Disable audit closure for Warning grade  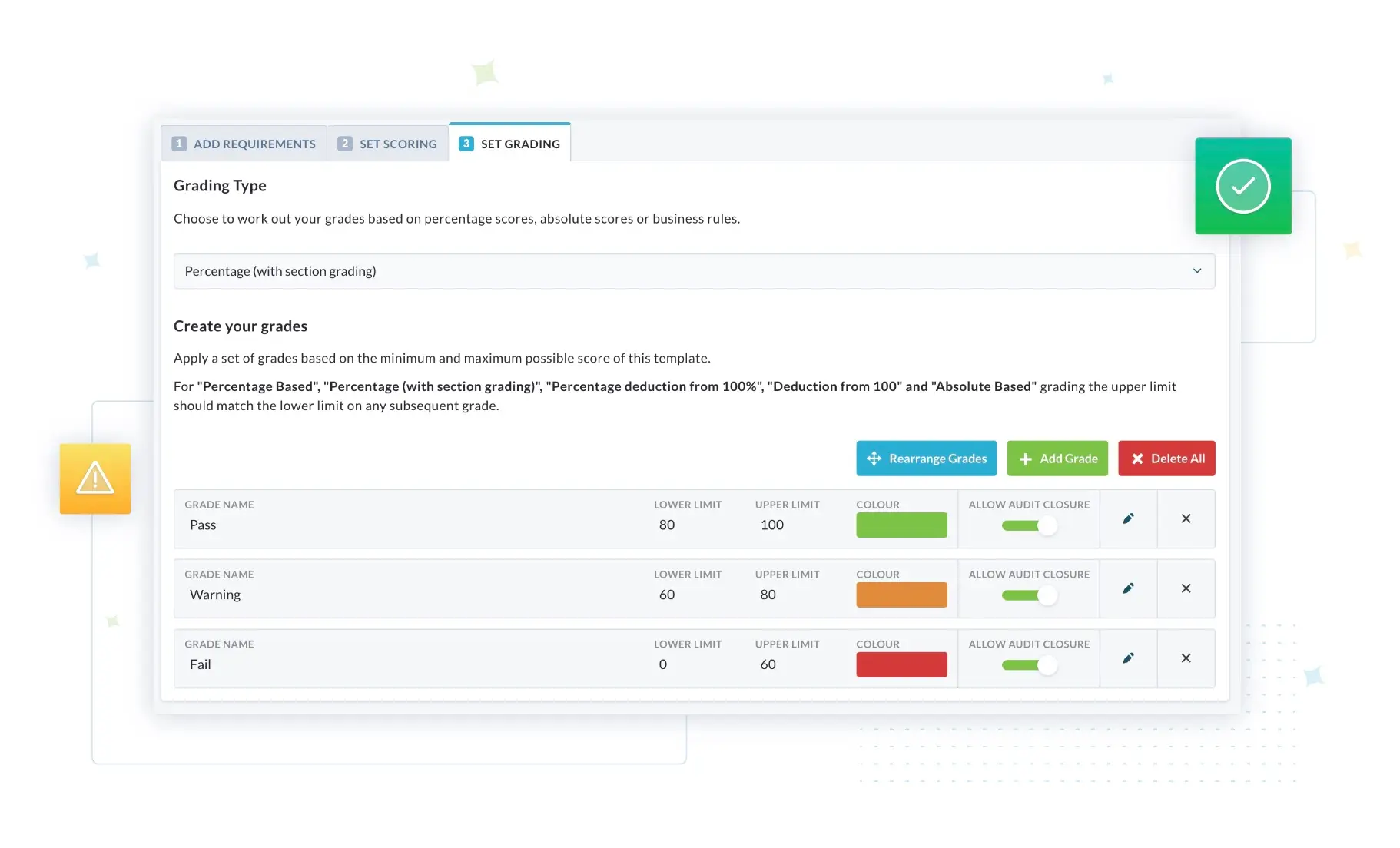pyautogui.click(x=1030, y=595)
